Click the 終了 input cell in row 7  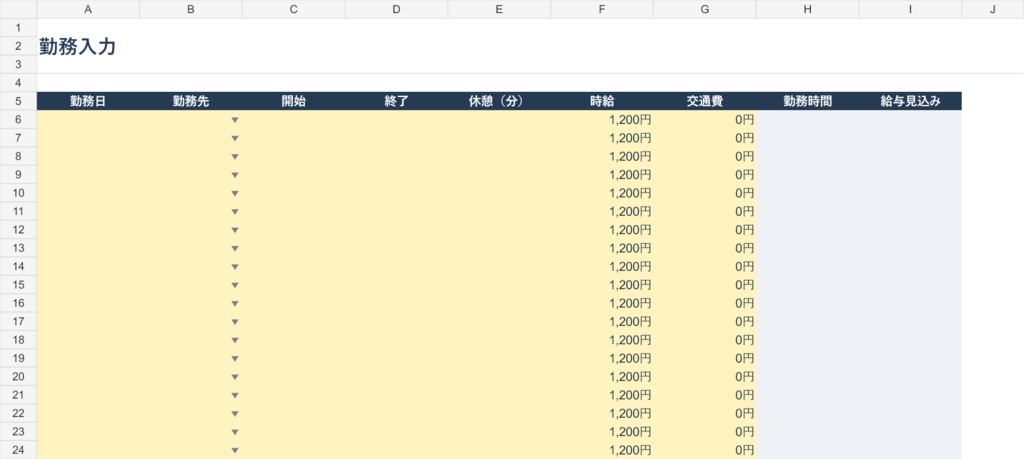pos(396,138)
